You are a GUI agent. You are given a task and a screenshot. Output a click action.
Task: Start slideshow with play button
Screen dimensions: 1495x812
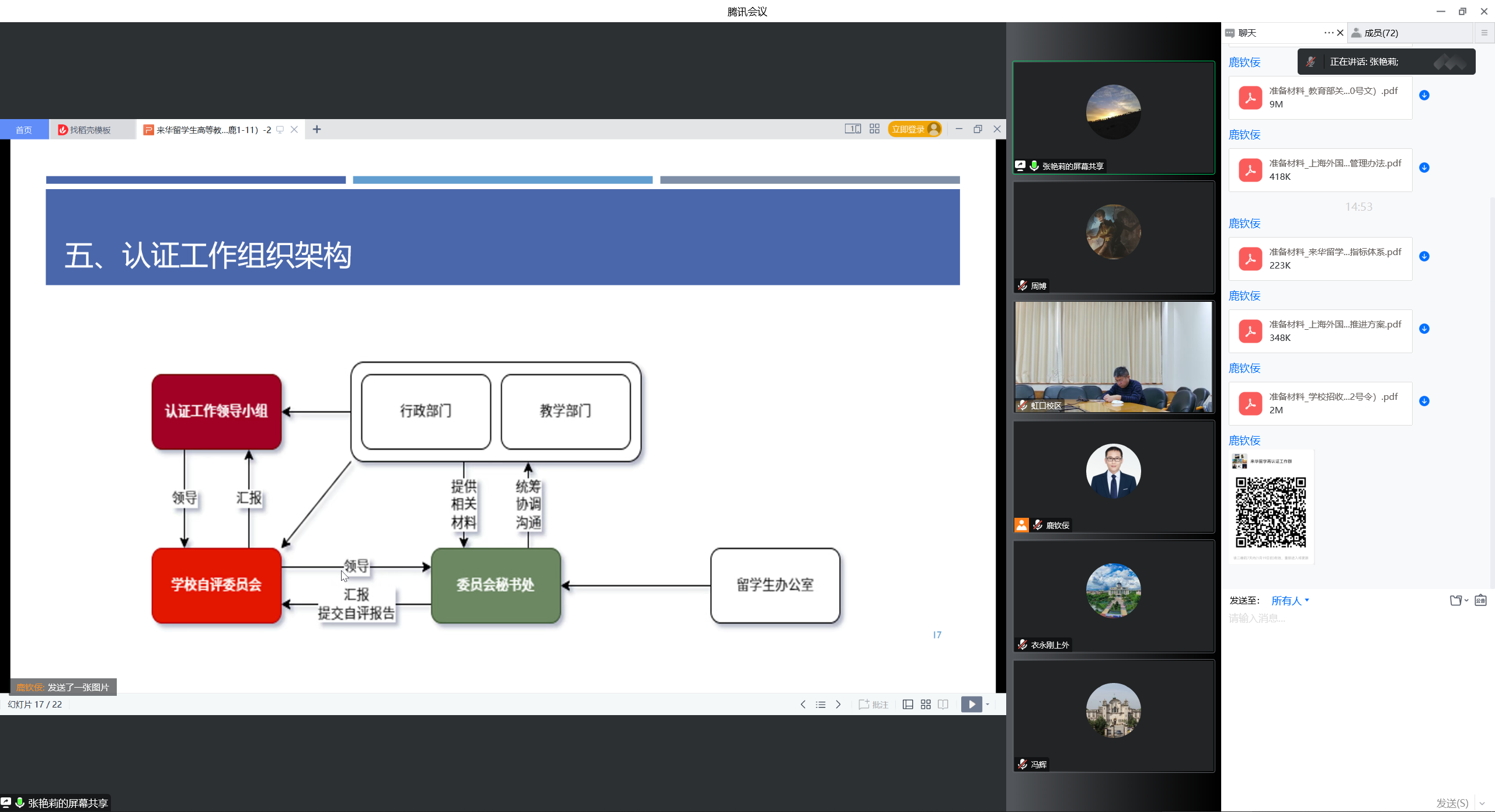(971, 705)
